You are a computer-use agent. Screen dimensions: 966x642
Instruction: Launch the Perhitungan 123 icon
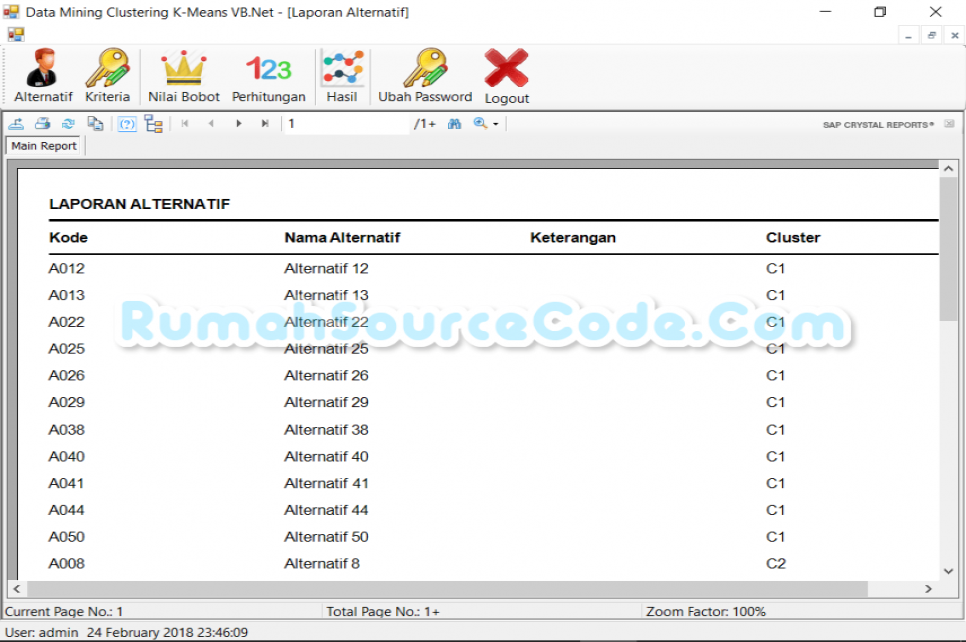pos(268,75)
